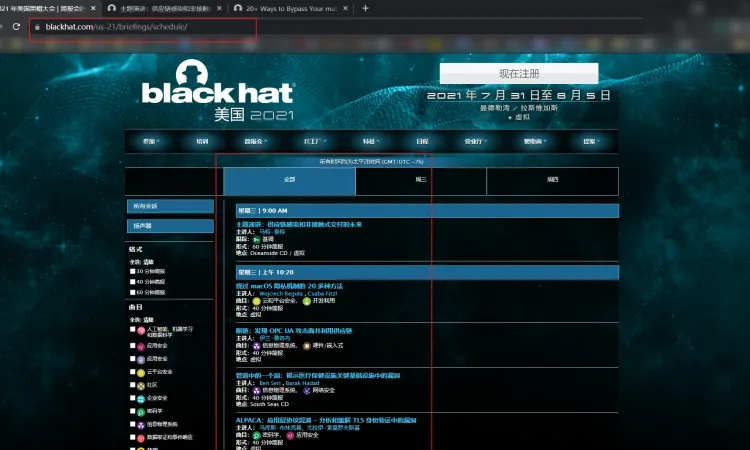Click the 硬件/嵌入式 icon in OPC UA session

(x=307, y=346)
